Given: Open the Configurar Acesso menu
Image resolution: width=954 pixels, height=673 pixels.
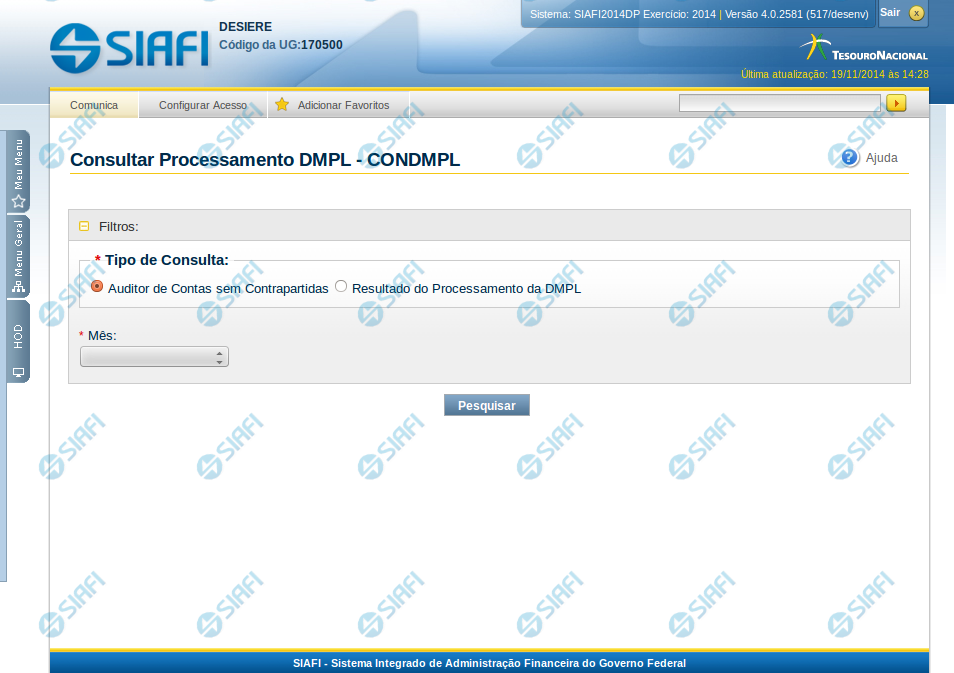Looking at the screenshot, I should point(203,105).
